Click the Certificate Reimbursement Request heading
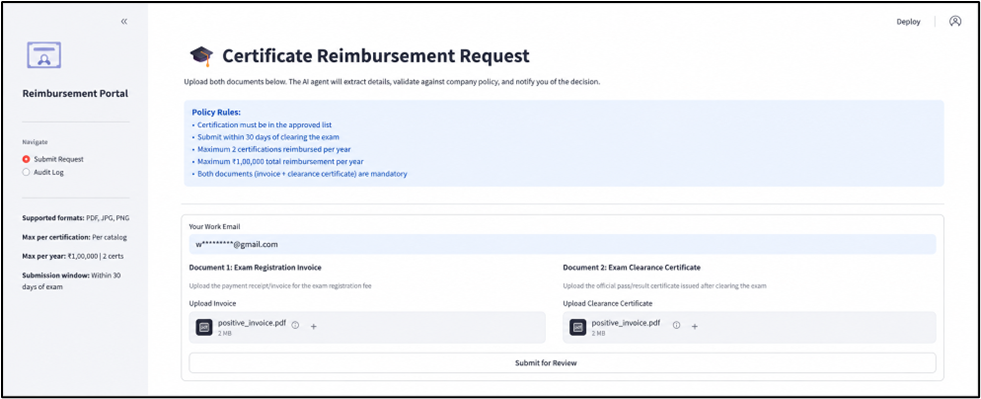 coord(376,56)
